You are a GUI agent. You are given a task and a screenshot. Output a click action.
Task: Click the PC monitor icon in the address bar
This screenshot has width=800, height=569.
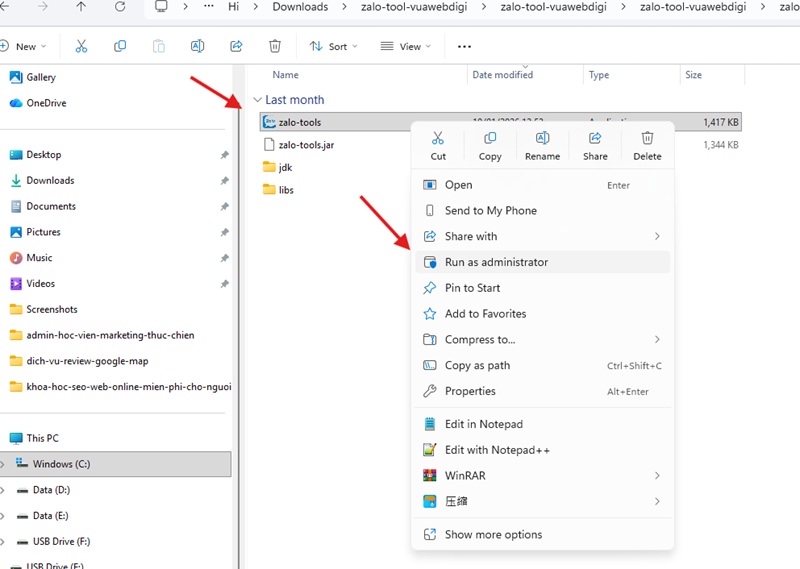pos(161,7)
